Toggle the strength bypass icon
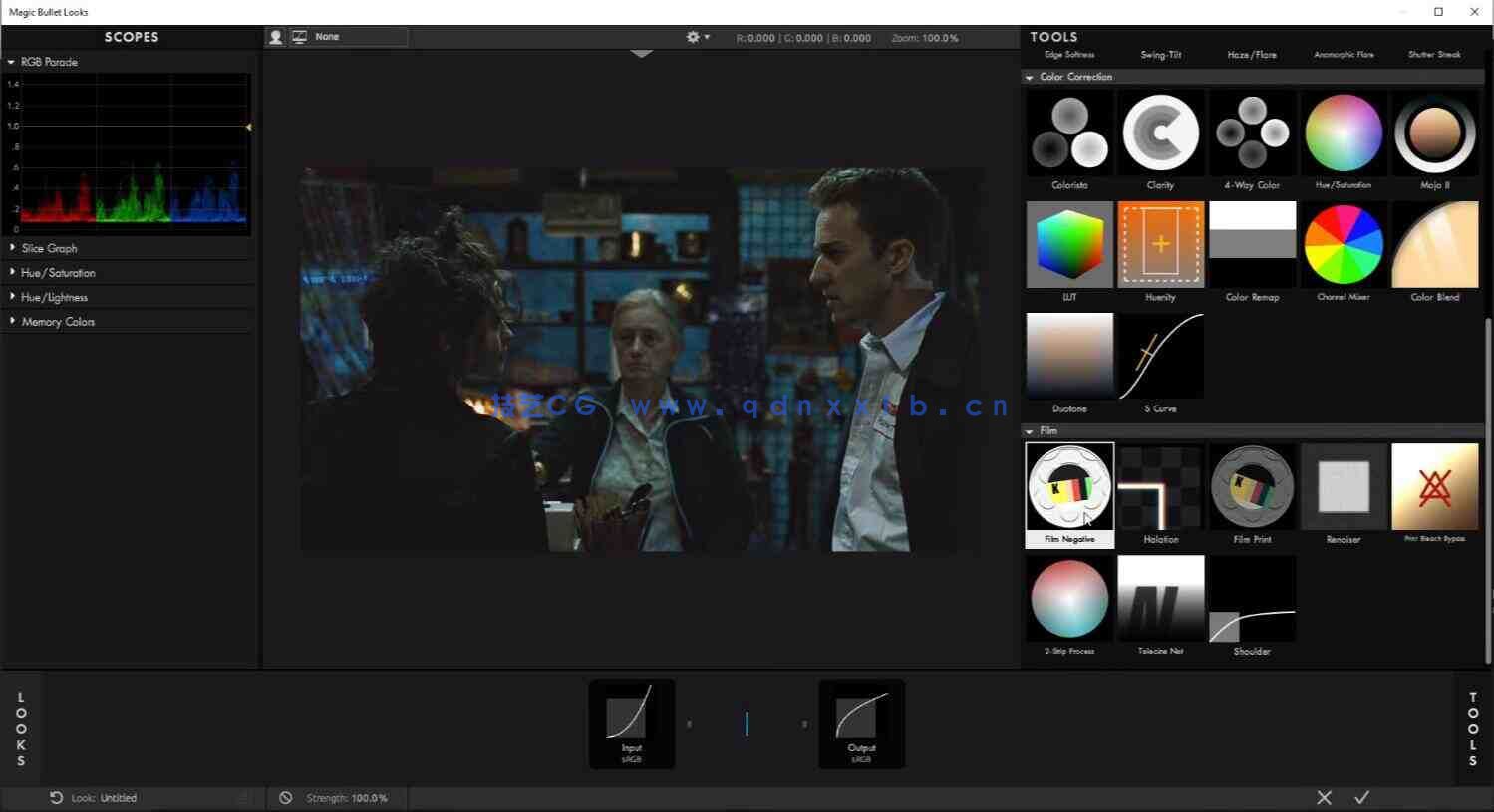 [286, 798]
